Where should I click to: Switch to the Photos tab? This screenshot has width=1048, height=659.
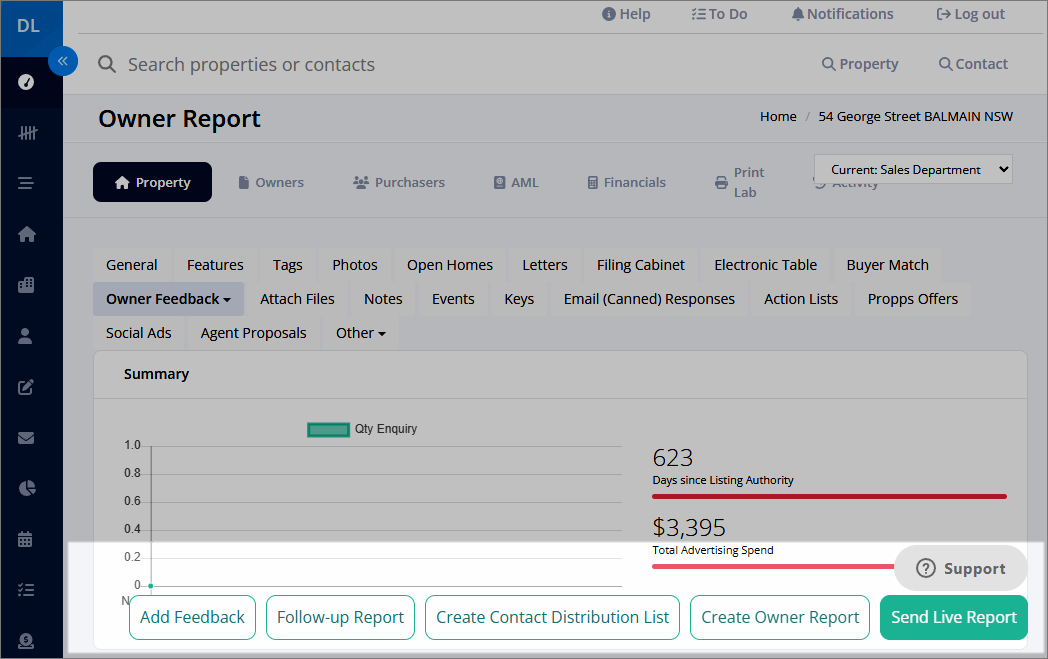point(354,264)
